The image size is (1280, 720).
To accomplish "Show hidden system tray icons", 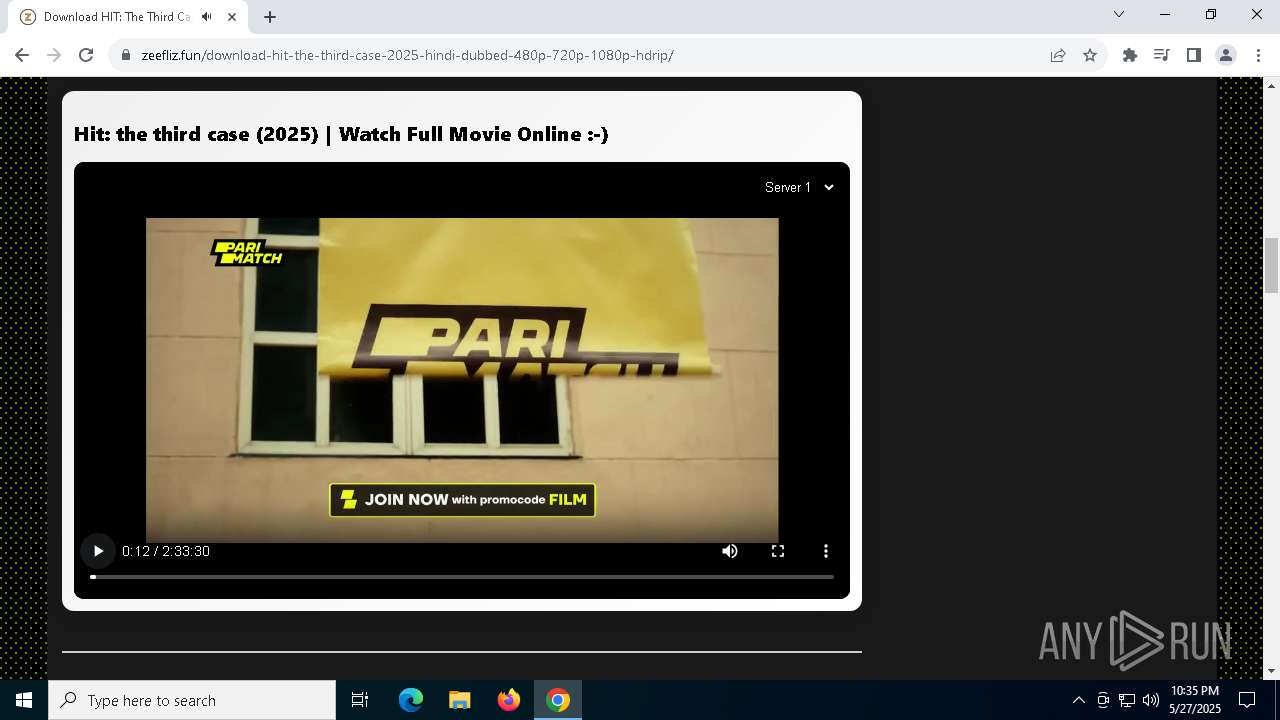I will pyautogui.click(x=1079, y=700).
